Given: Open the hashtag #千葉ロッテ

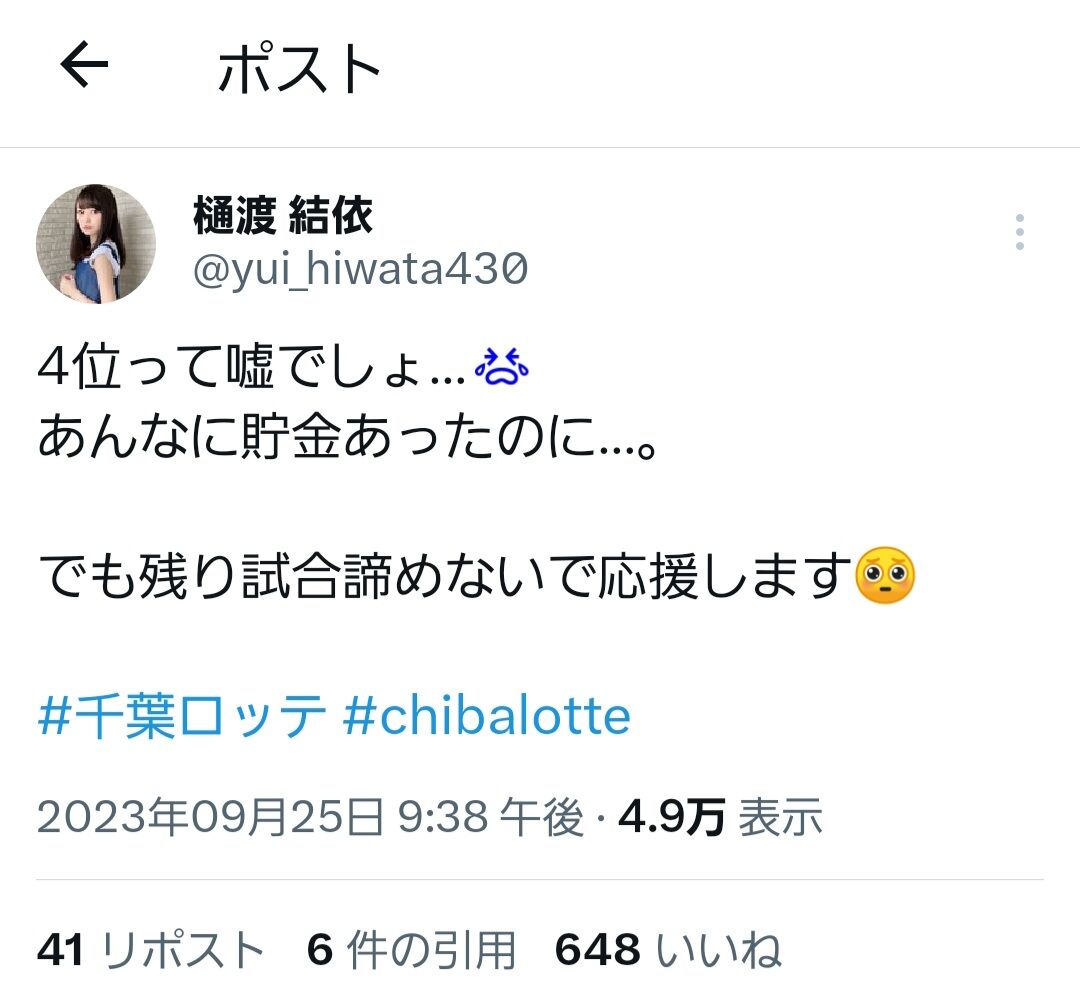Looking at the screenshot, I should click(x=182, y=717).
